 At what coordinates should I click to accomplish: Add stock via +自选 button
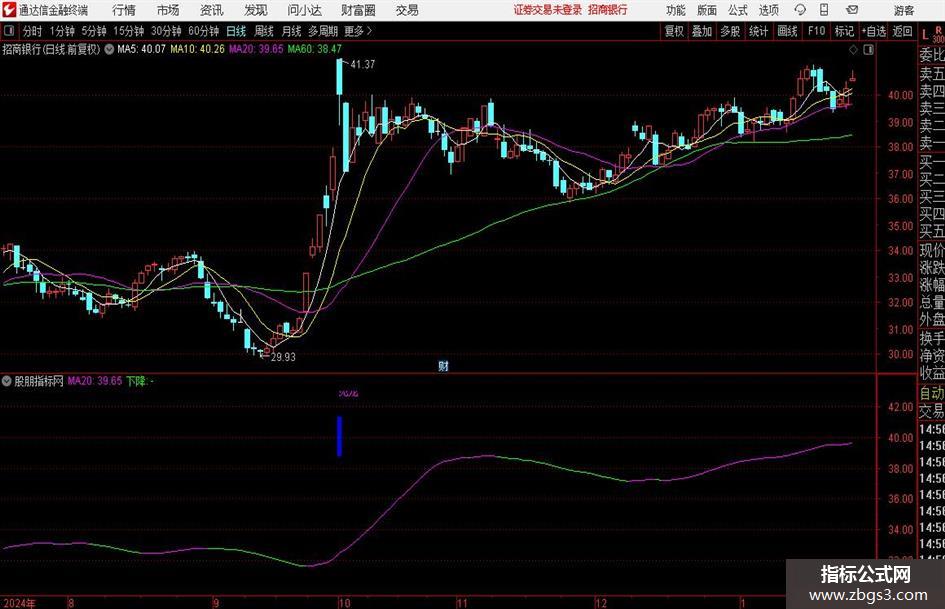click(x=873, y=31)
